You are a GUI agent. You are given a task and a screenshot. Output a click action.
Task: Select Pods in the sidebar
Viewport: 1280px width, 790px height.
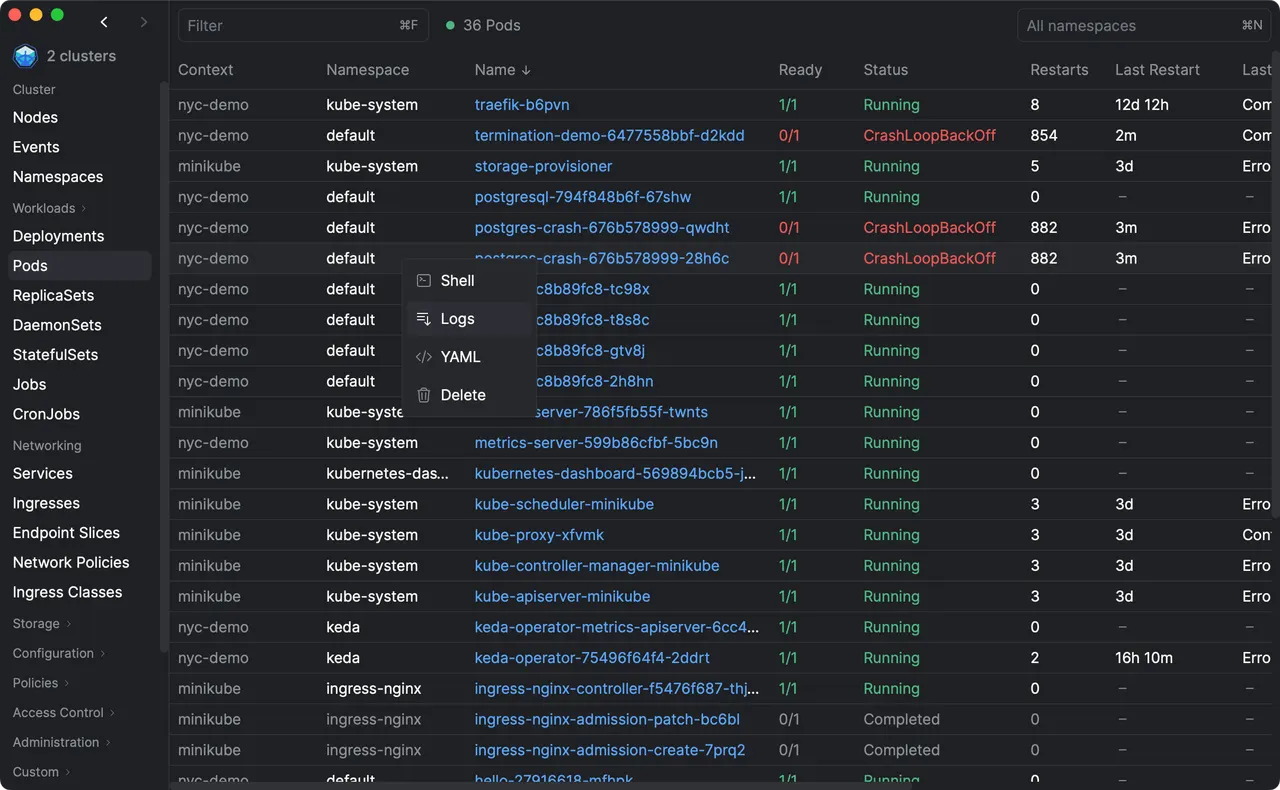tap(80, 266)
